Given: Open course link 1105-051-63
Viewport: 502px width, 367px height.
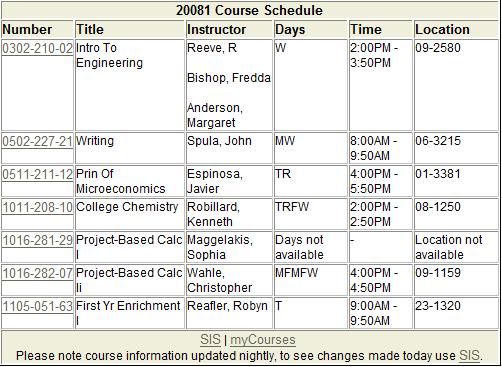Looking at the screenshot, I should (37, 306).
